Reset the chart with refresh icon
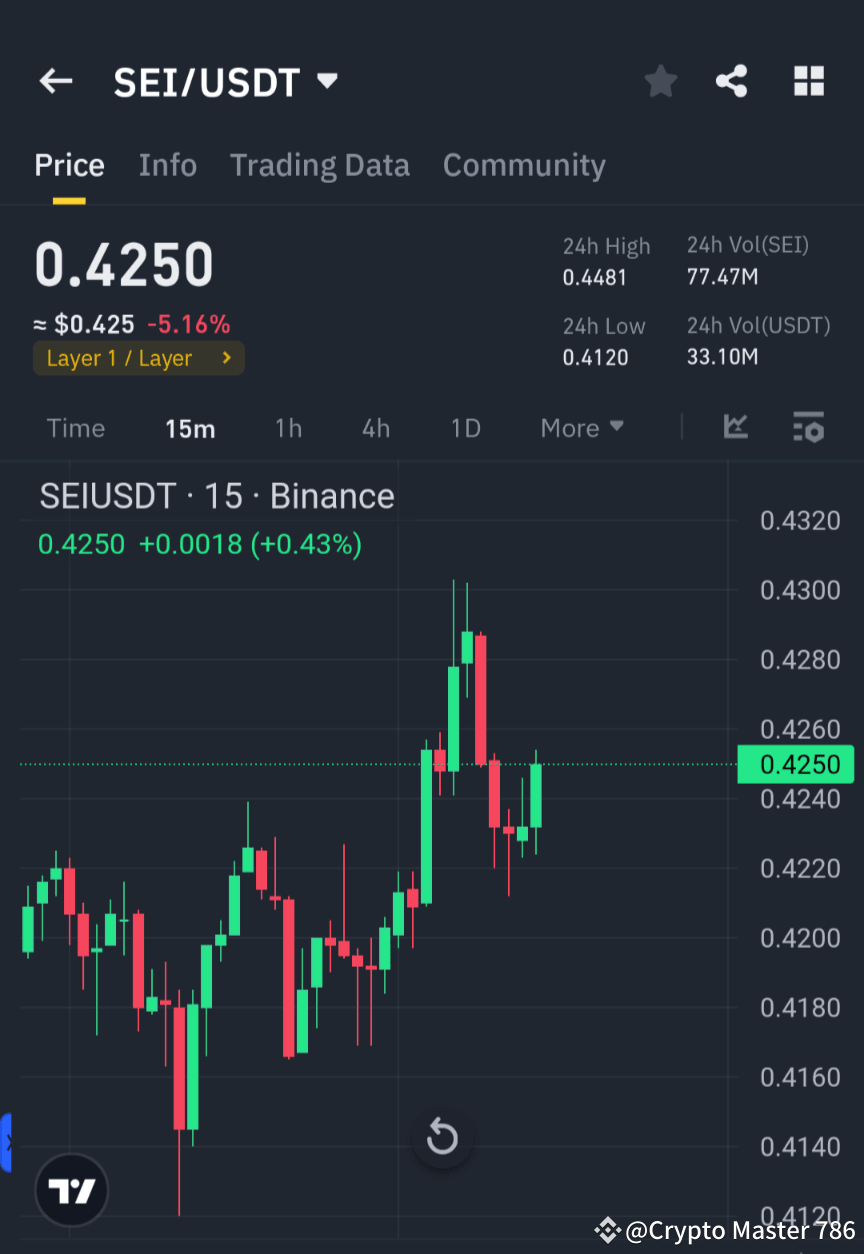The height and width of the screenshot is (1254, 864). point(442,1137)
